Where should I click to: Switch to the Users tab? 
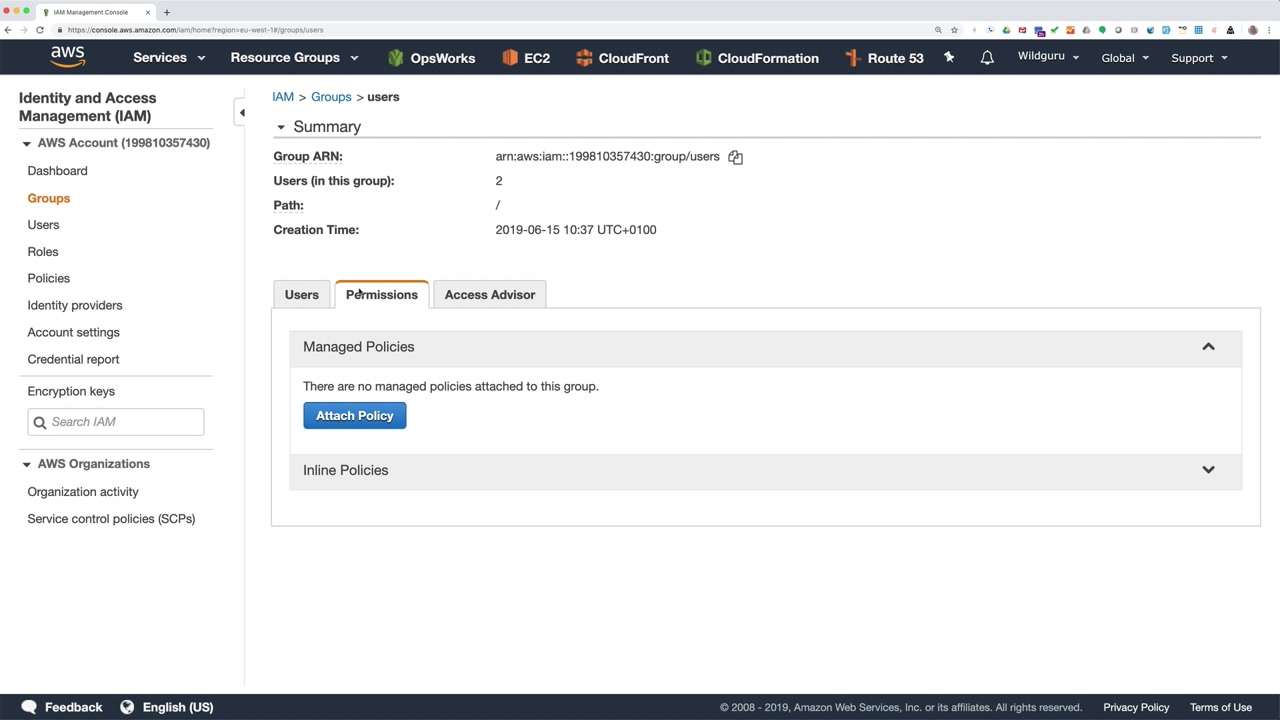[x=301, y=295]
